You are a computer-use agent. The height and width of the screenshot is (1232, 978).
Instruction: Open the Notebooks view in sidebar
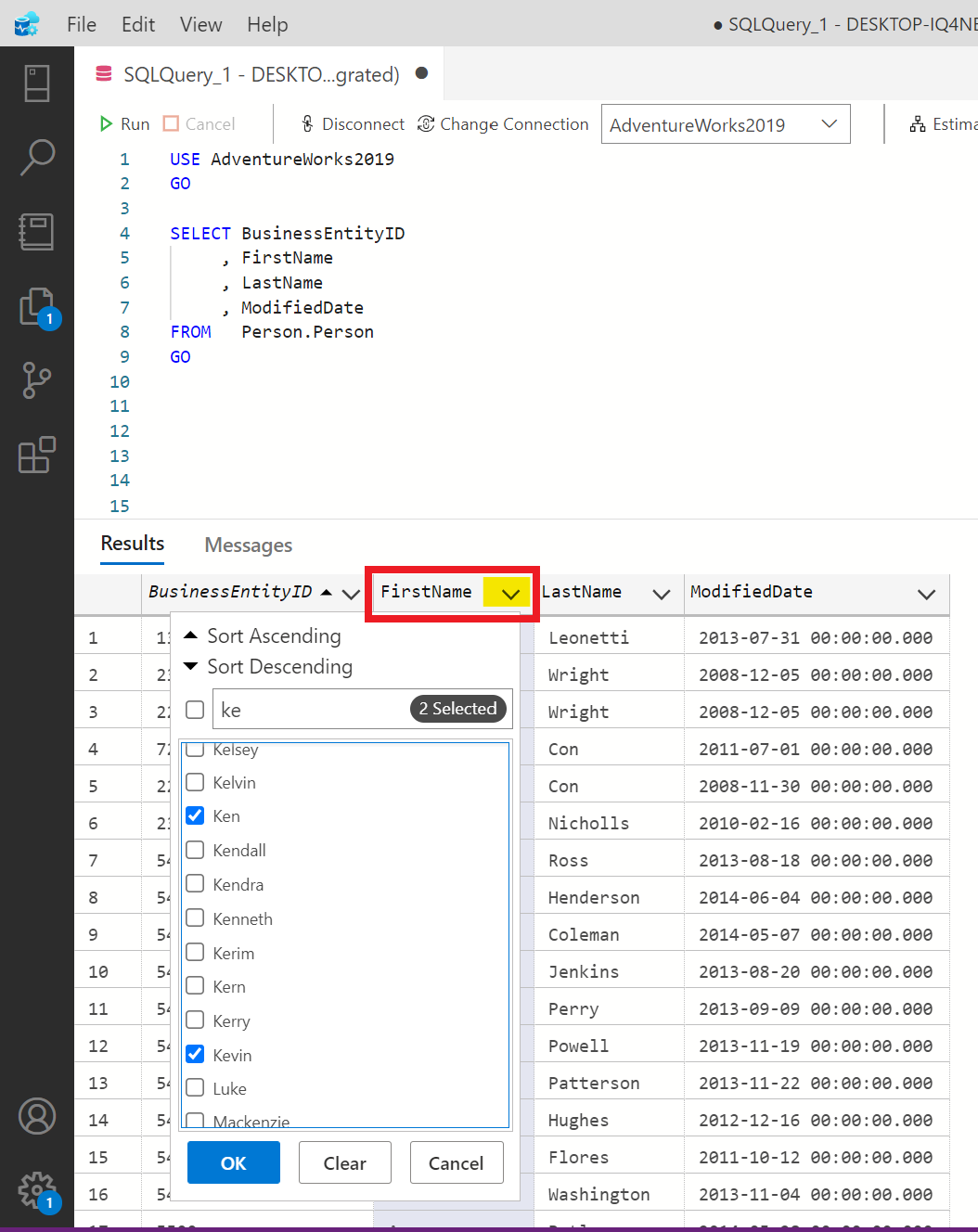(37, 232)
